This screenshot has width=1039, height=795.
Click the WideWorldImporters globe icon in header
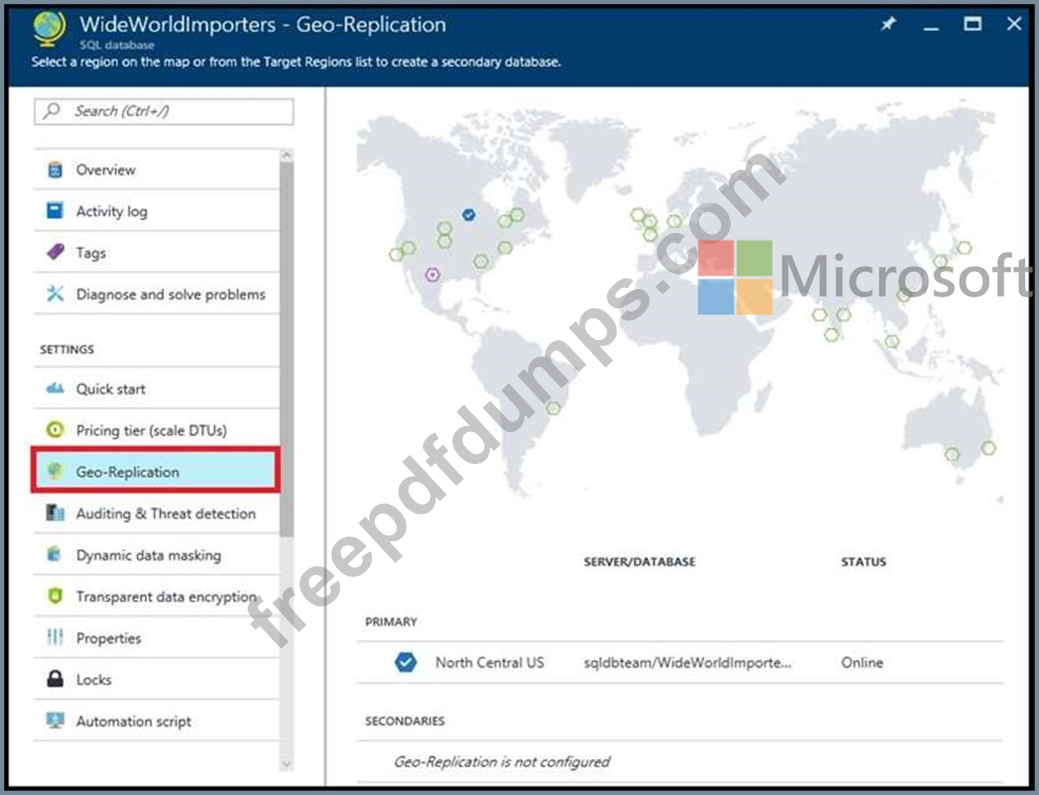point(50,29)
